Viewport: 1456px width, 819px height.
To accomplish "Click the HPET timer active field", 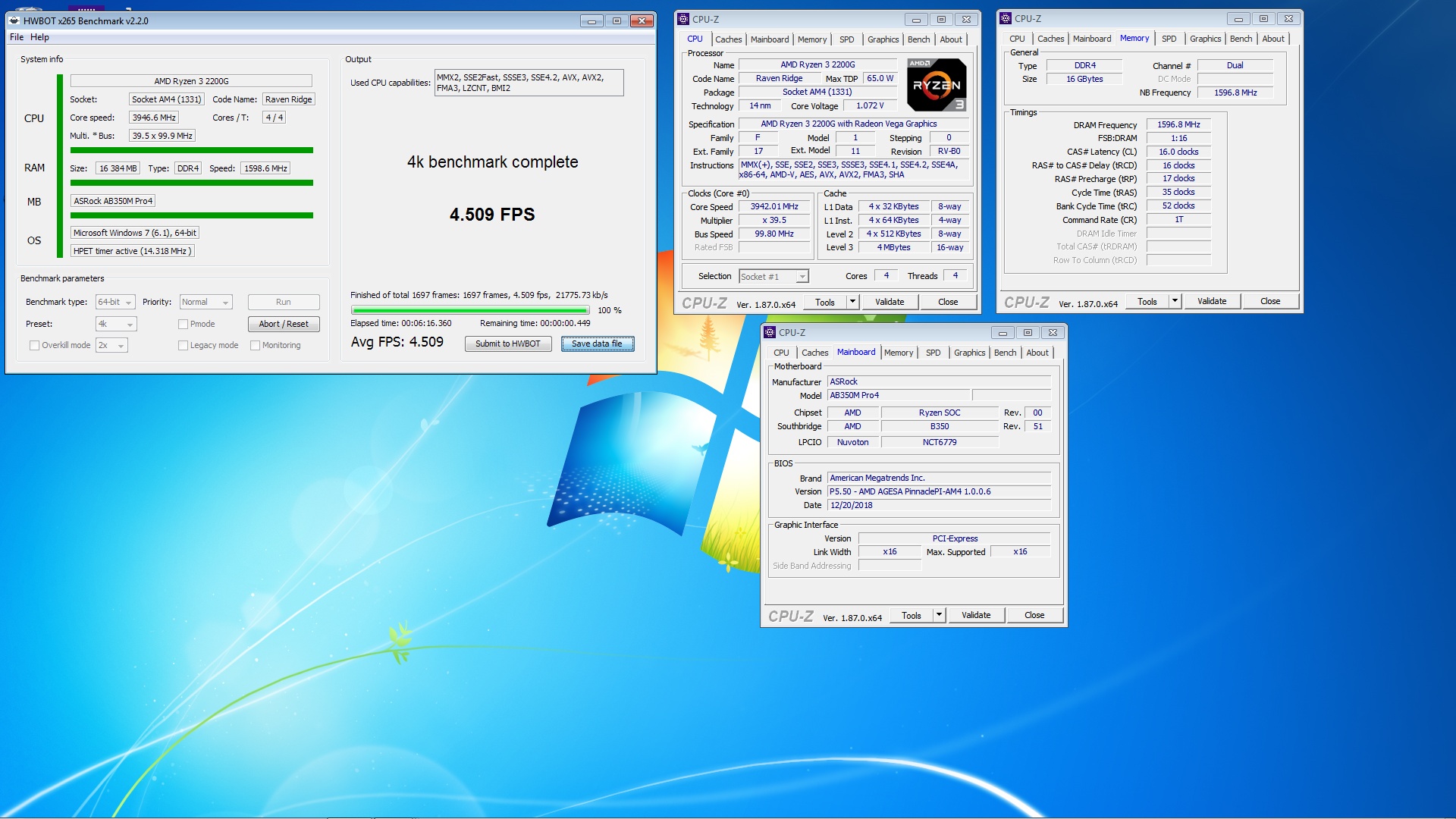I will (133, 251).
